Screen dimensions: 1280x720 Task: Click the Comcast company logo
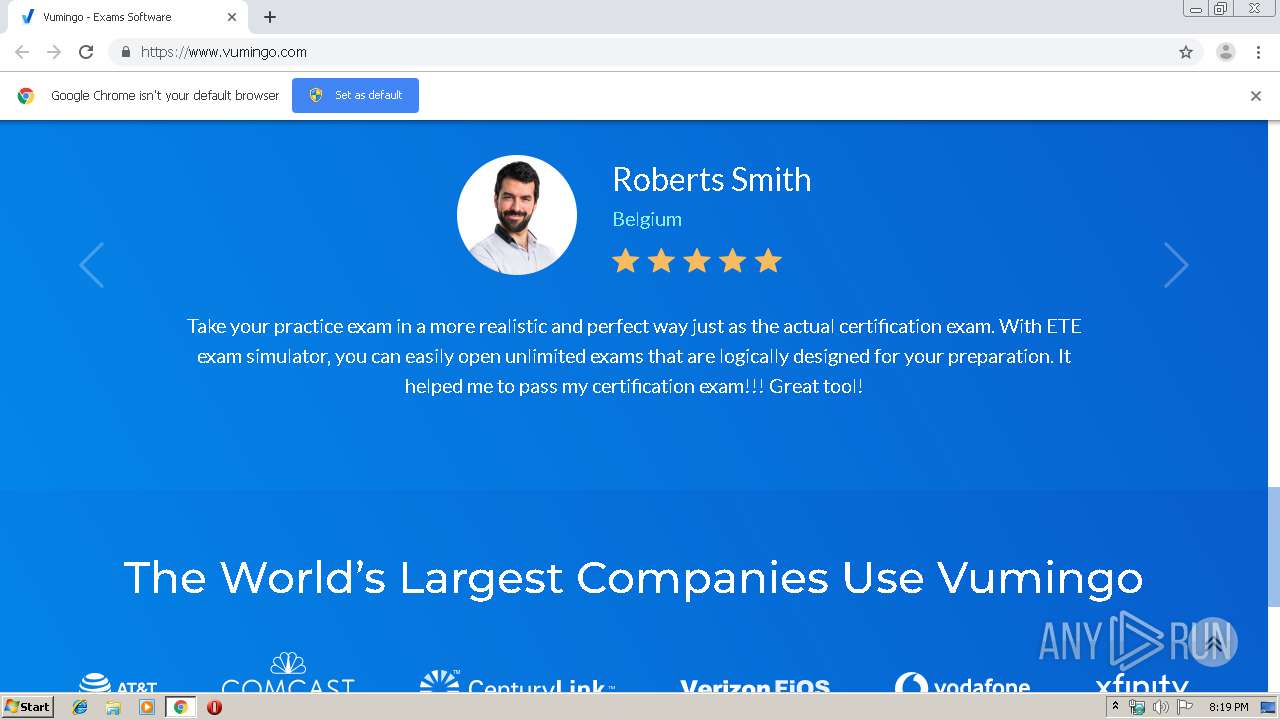pyautogui.click(x=288, y=674)
